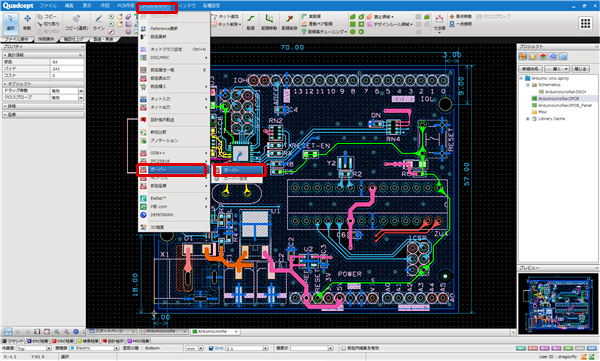Open the Electric layer type dropdown
600x361 pixels.
116,348
